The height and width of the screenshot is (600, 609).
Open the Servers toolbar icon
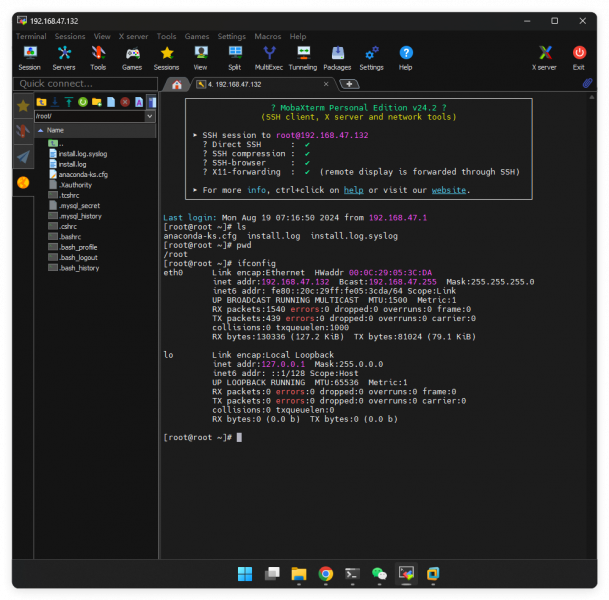click(x=64, y=57)
